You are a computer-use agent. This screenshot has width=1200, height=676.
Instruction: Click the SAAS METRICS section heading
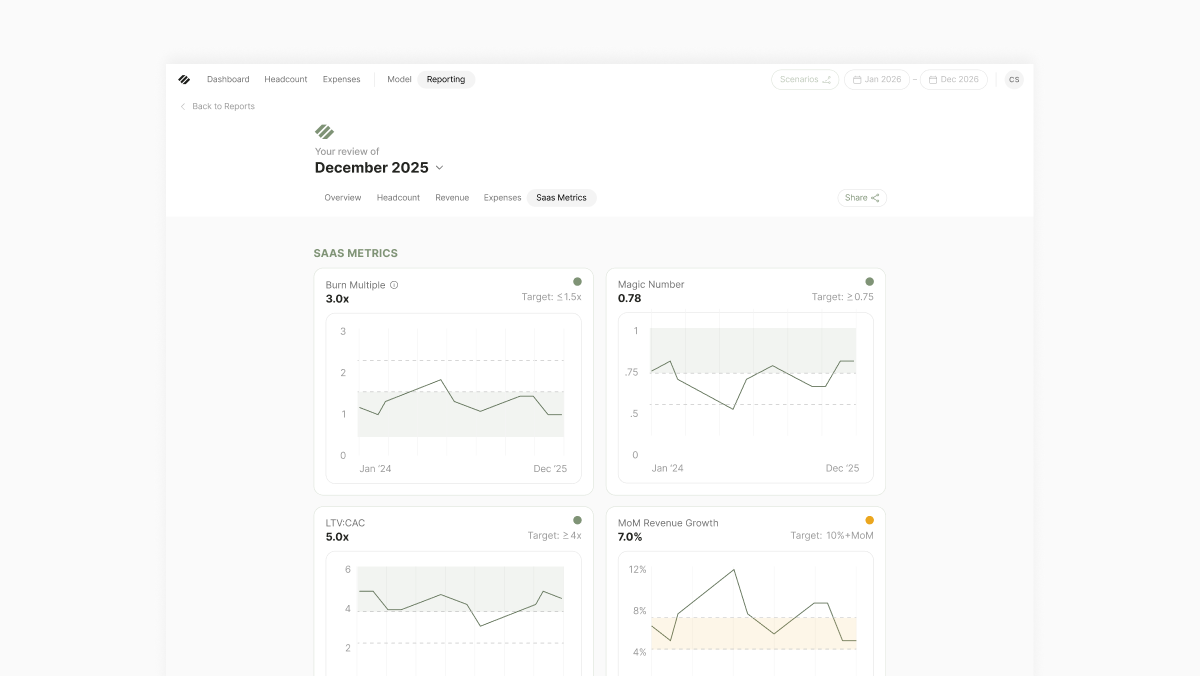click(x=356, y=254)
